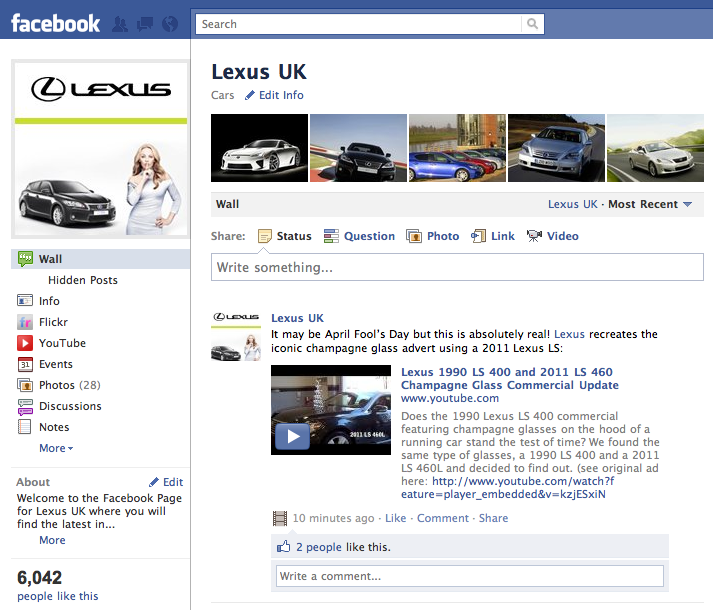This screenshot has height=610, width=713.
Task: Open friend requests icon in header
Action: click(120, 24)
